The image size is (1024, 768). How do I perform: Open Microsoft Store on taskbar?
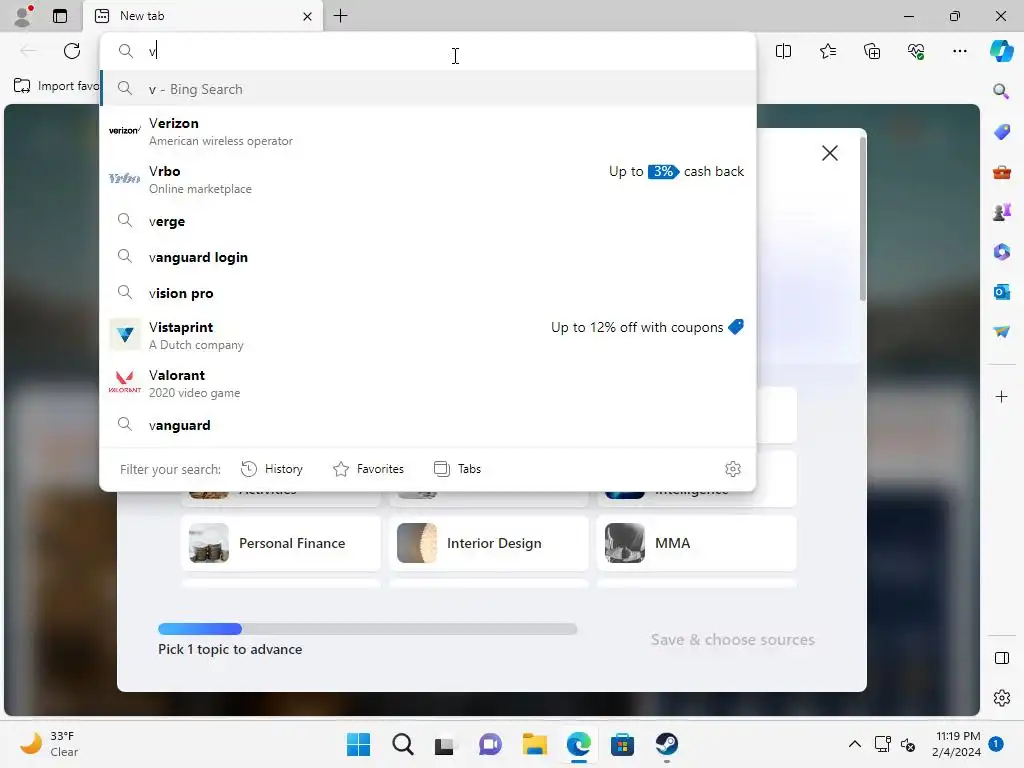pyautogui.click(x=622, y=744)
